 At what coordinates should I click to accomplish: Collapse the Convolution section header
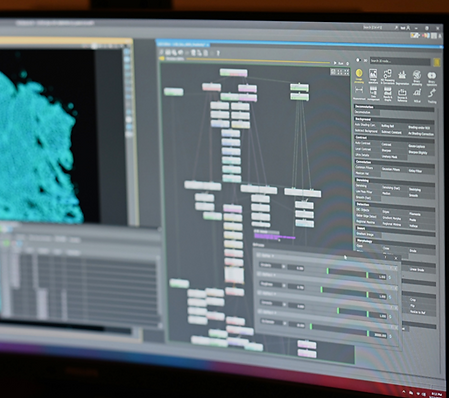(394, 163)
